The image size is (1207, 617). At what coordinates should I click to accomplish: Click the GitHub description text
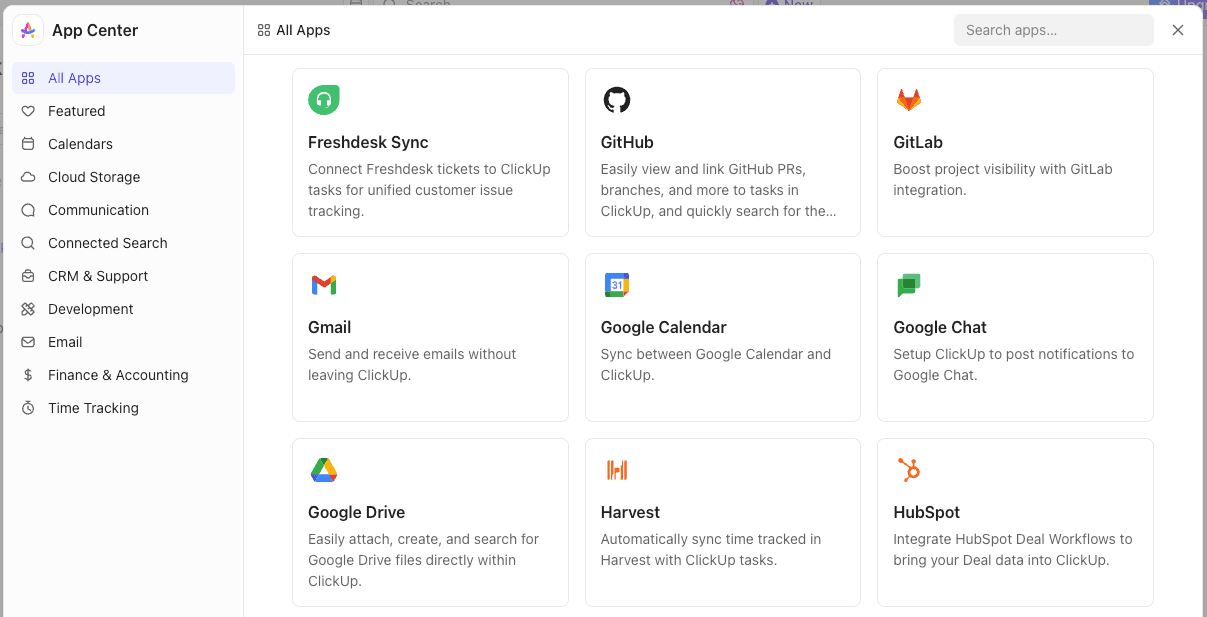click(720, 190)
